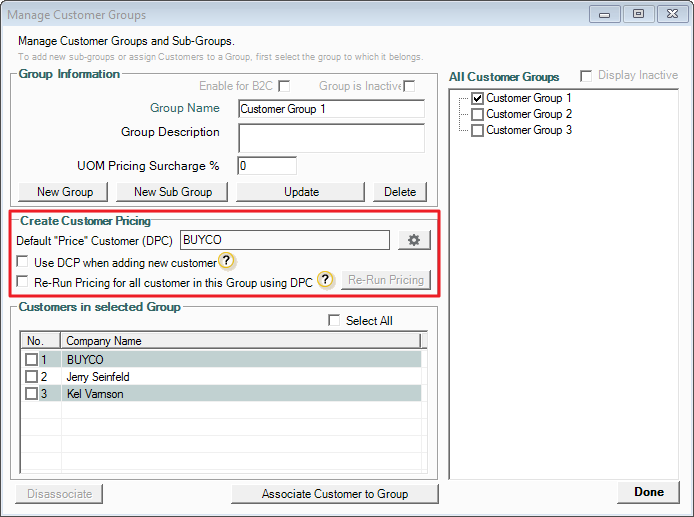Click the Company Name column header
This screenshot has height=517, width=694.
pyautogui.click(x=240, y=341)
